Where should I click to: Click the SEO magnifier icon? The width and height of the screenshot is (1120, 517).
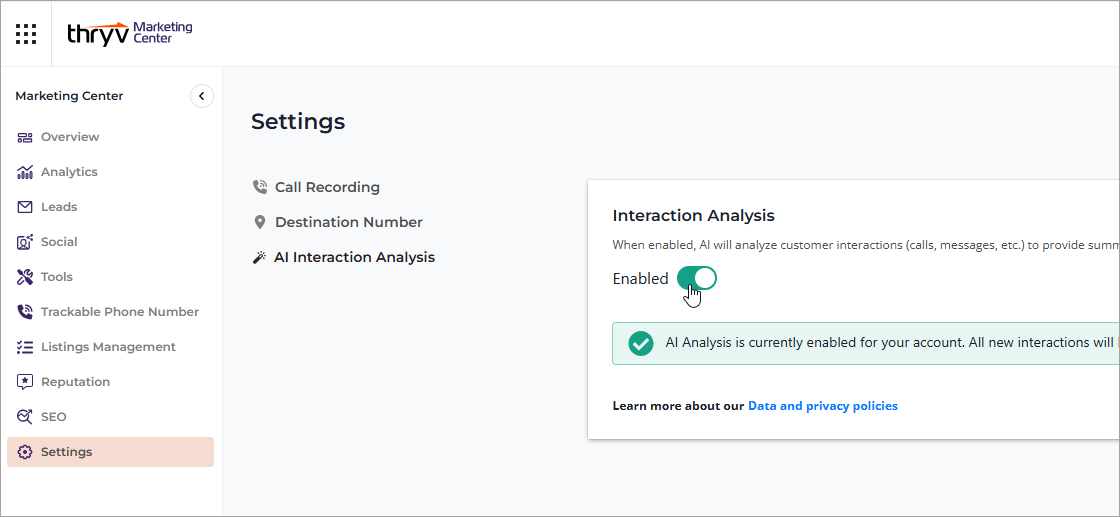pos(25,417)
